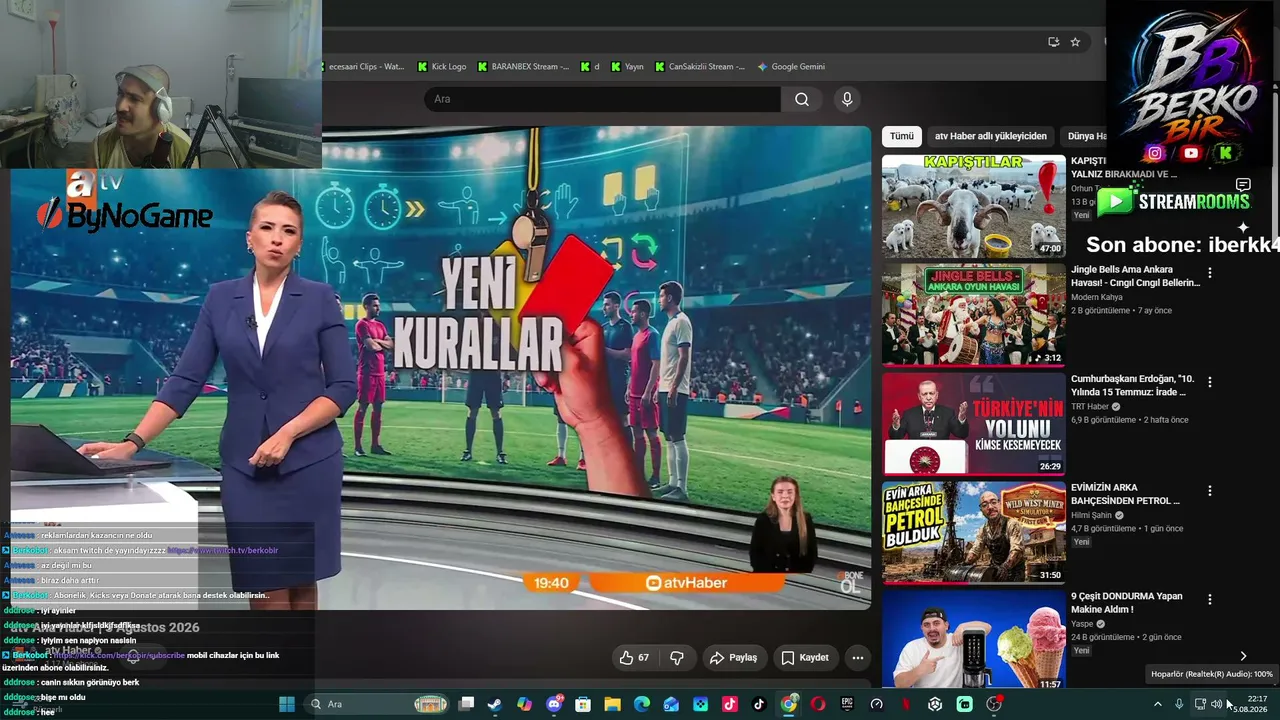The width and height of the screenshot is (1280, 720).
Task: Open options for Cumhurbaşkanı Erdoğan video
Action: tap(1209, 382)
